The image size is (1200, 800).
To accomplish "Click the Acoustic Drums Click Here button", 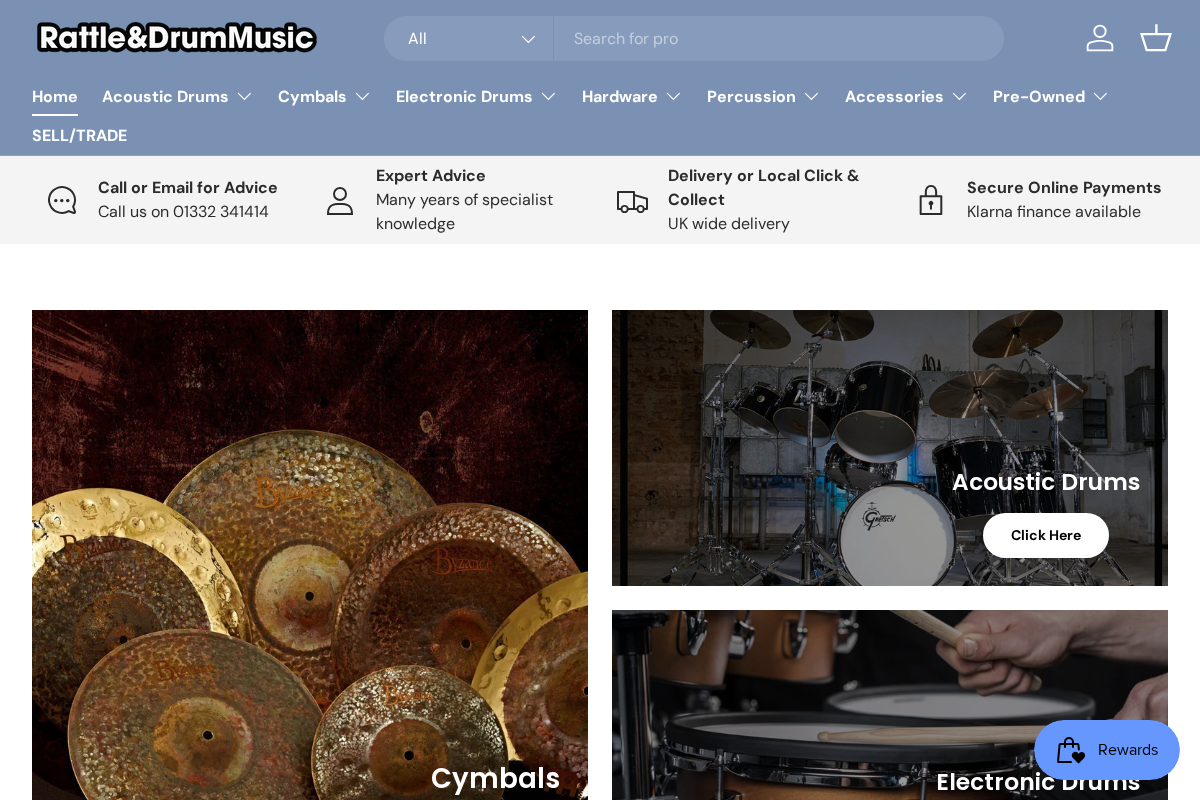I will coord(1045,535).
